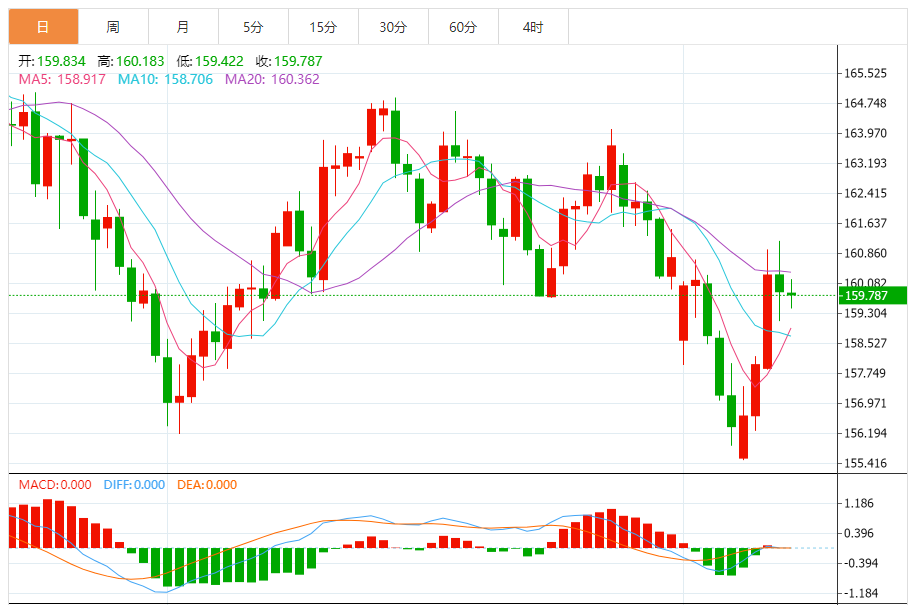This screenshot has height=605, width=913.
Task: Click the lowest red candlestick near 155.416
Action: tap(744, 437)
